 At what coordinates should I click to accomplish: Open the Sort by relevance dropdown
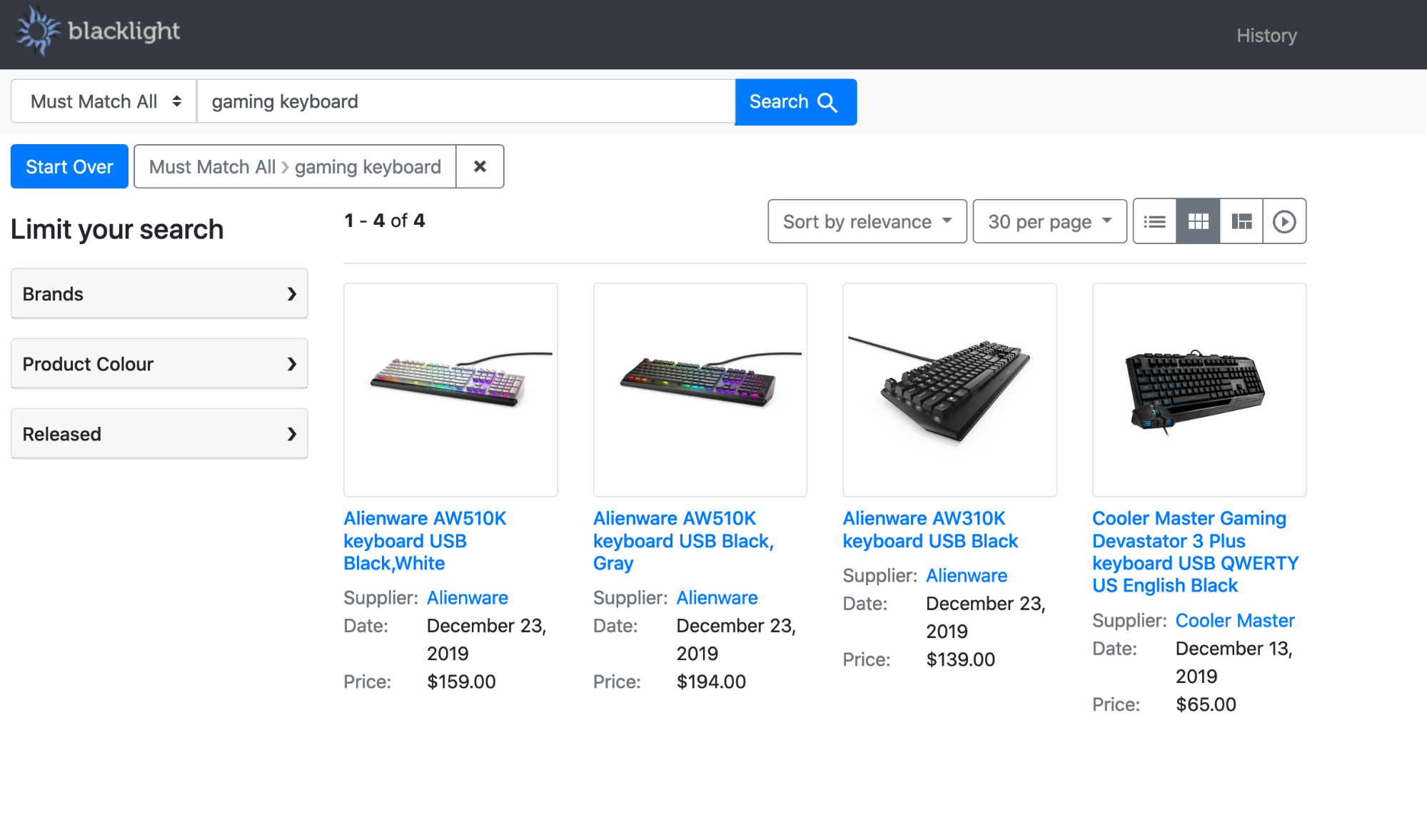pos(867,222)
